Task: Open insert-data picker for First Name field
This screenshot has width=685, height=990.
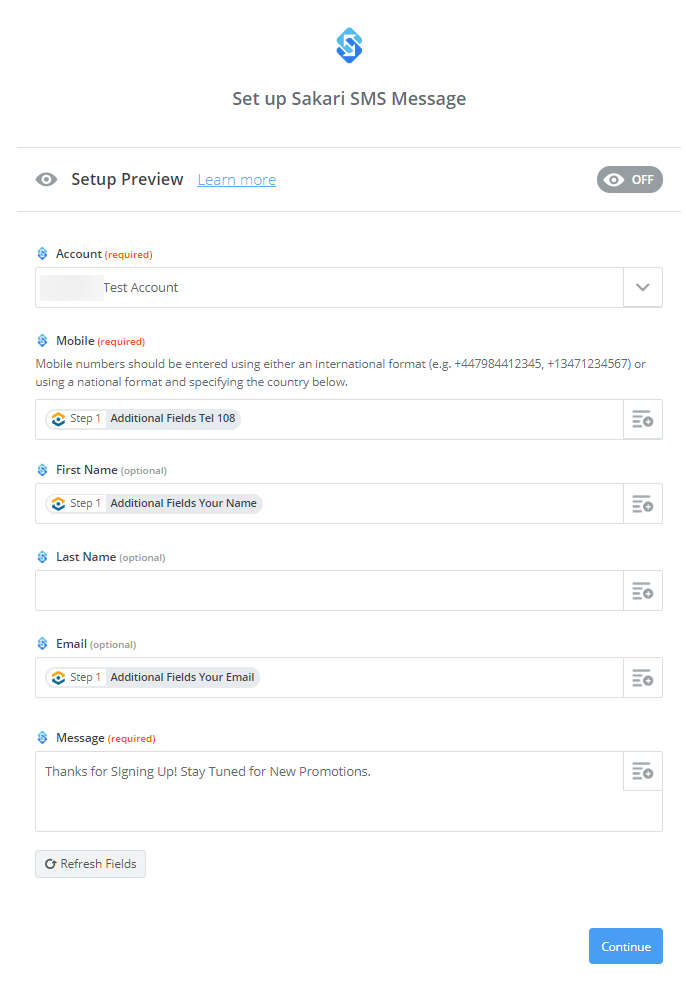Action: (x=643, y=504)
